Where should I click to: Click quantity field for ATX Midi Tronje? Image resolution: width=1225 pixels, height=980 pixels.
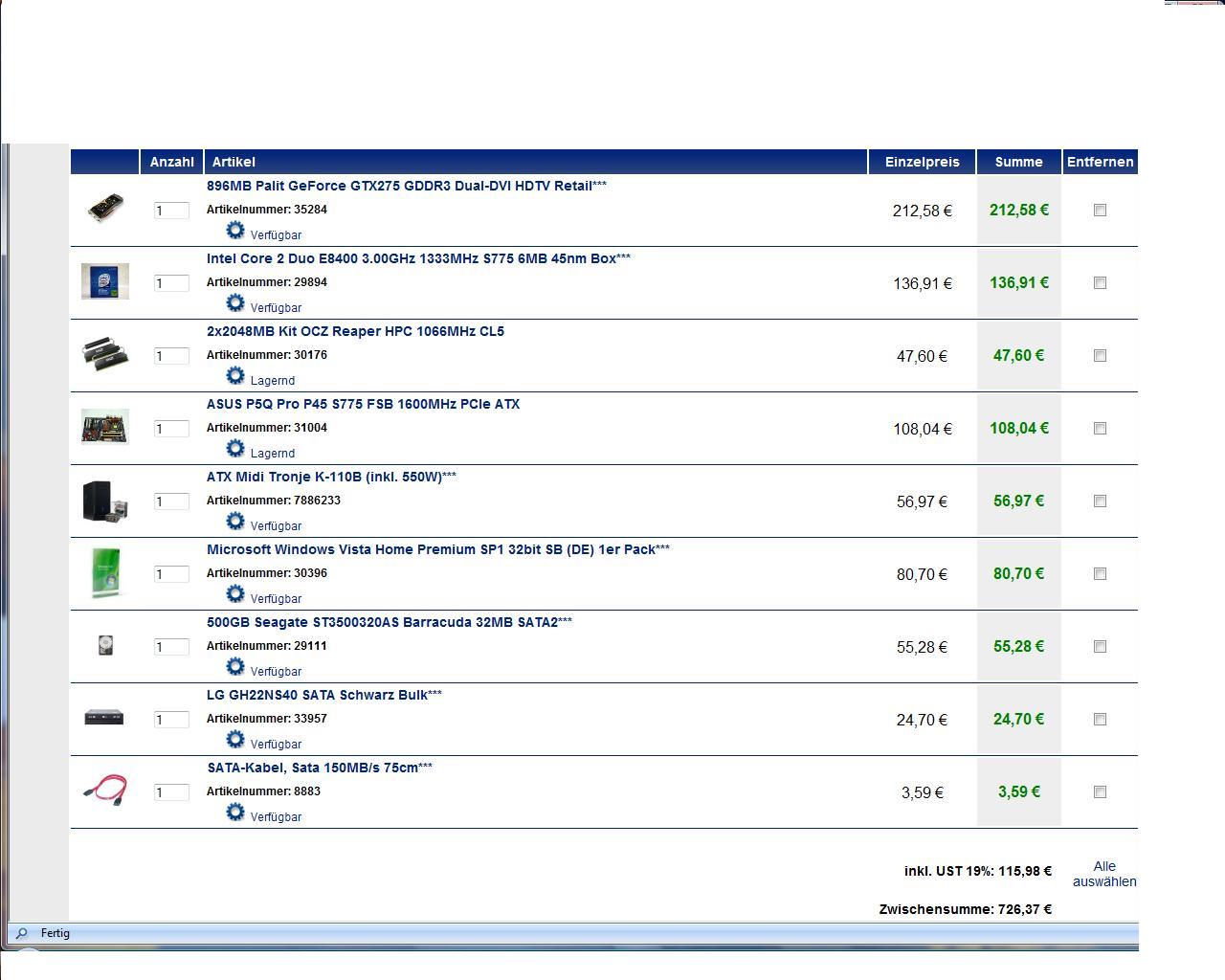[x=171, y=501]
